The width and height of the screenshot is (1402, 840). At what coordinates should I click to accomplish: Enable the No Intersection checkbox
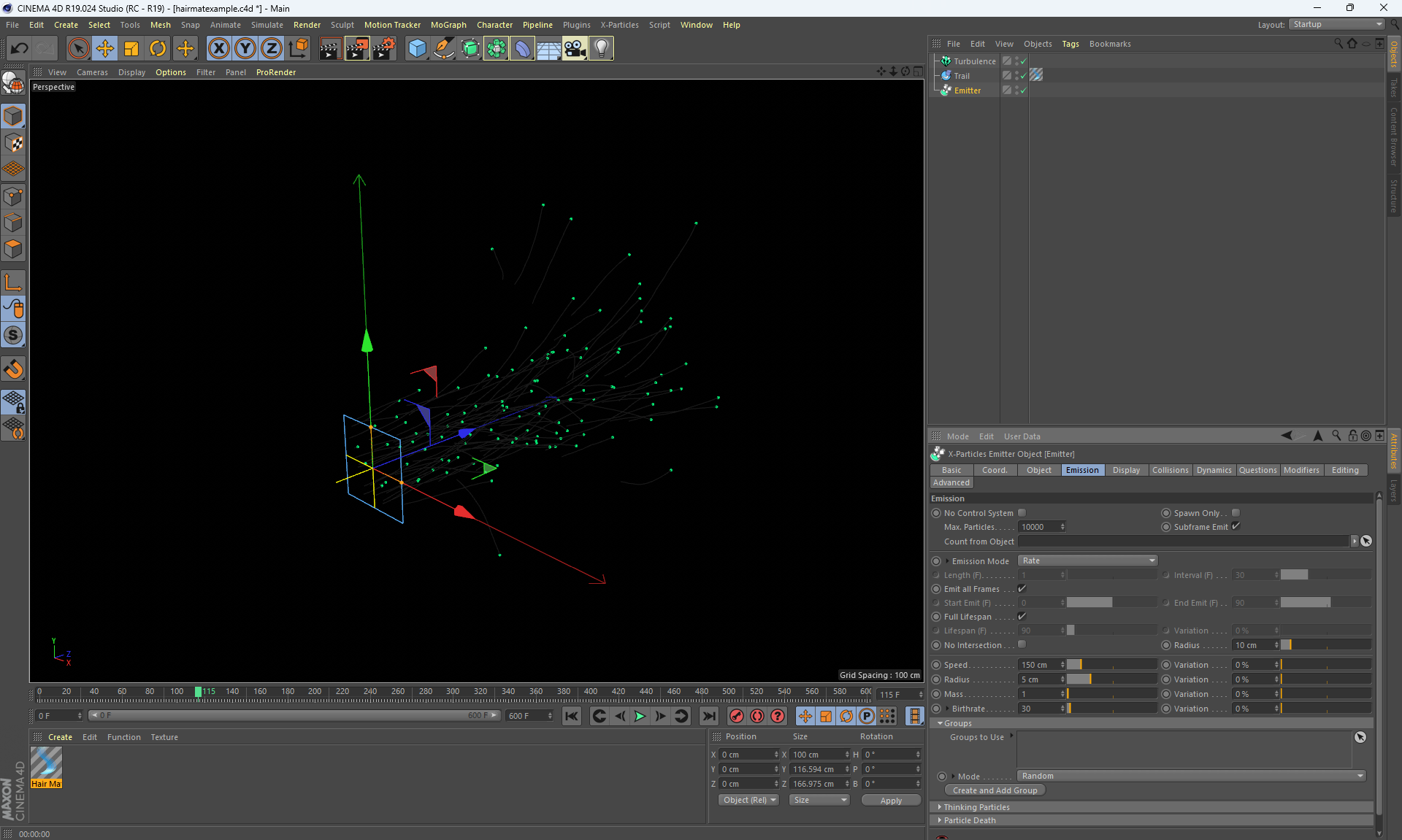(1022, 644)
